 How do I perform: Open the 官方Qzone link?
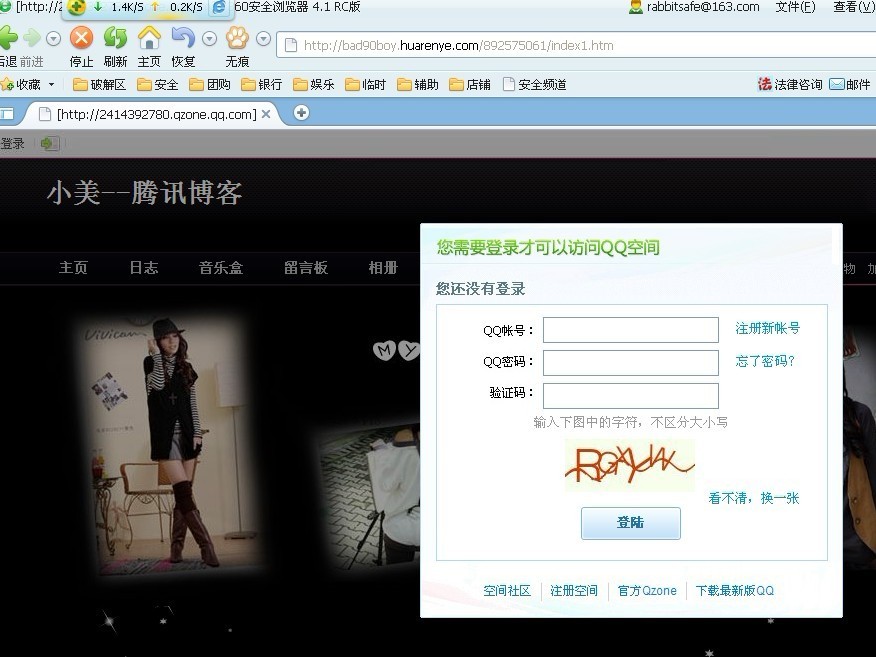point(647,591)
